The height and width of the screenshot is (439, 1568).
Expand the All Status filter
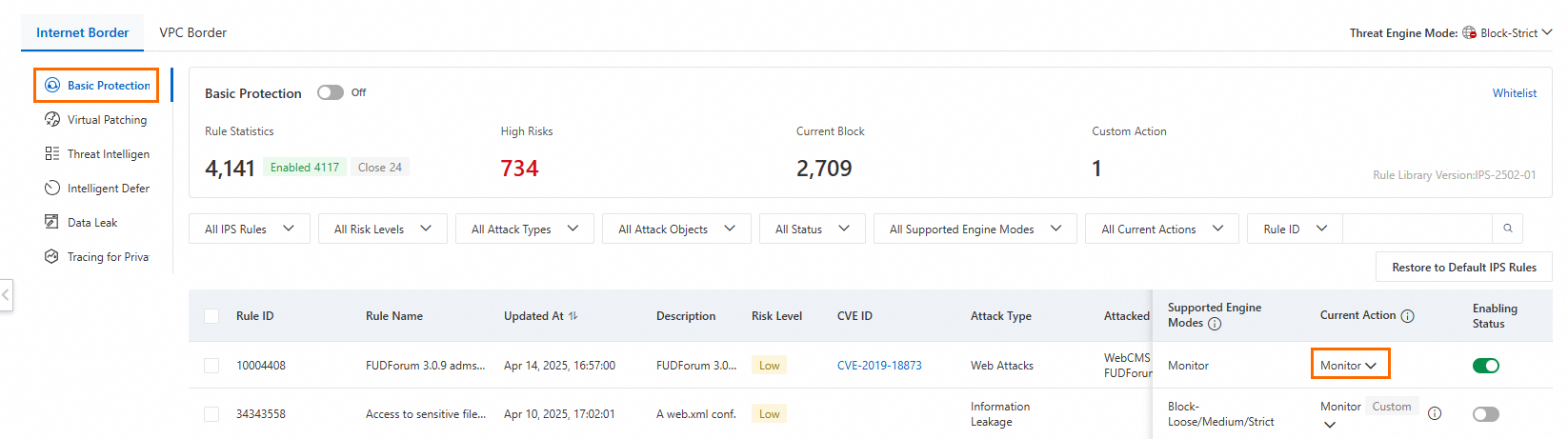(x=813, y=229)
